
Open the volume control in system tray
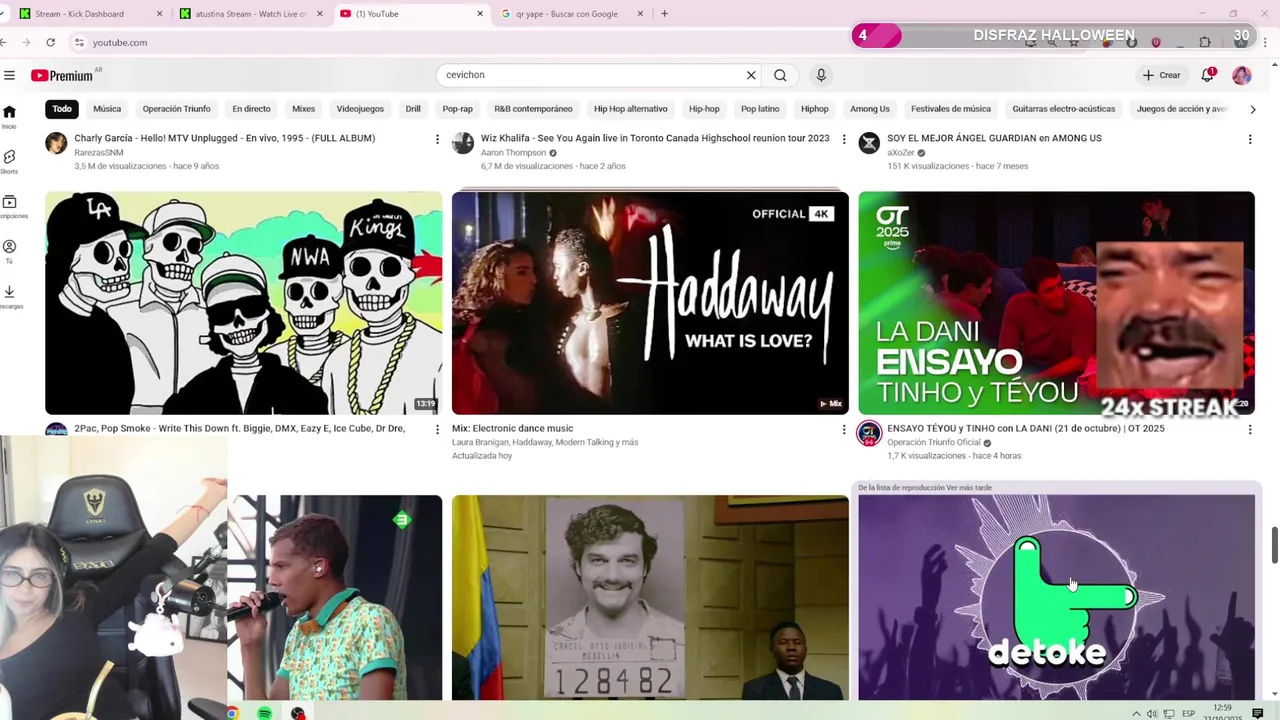click(x=1152, y=714)
